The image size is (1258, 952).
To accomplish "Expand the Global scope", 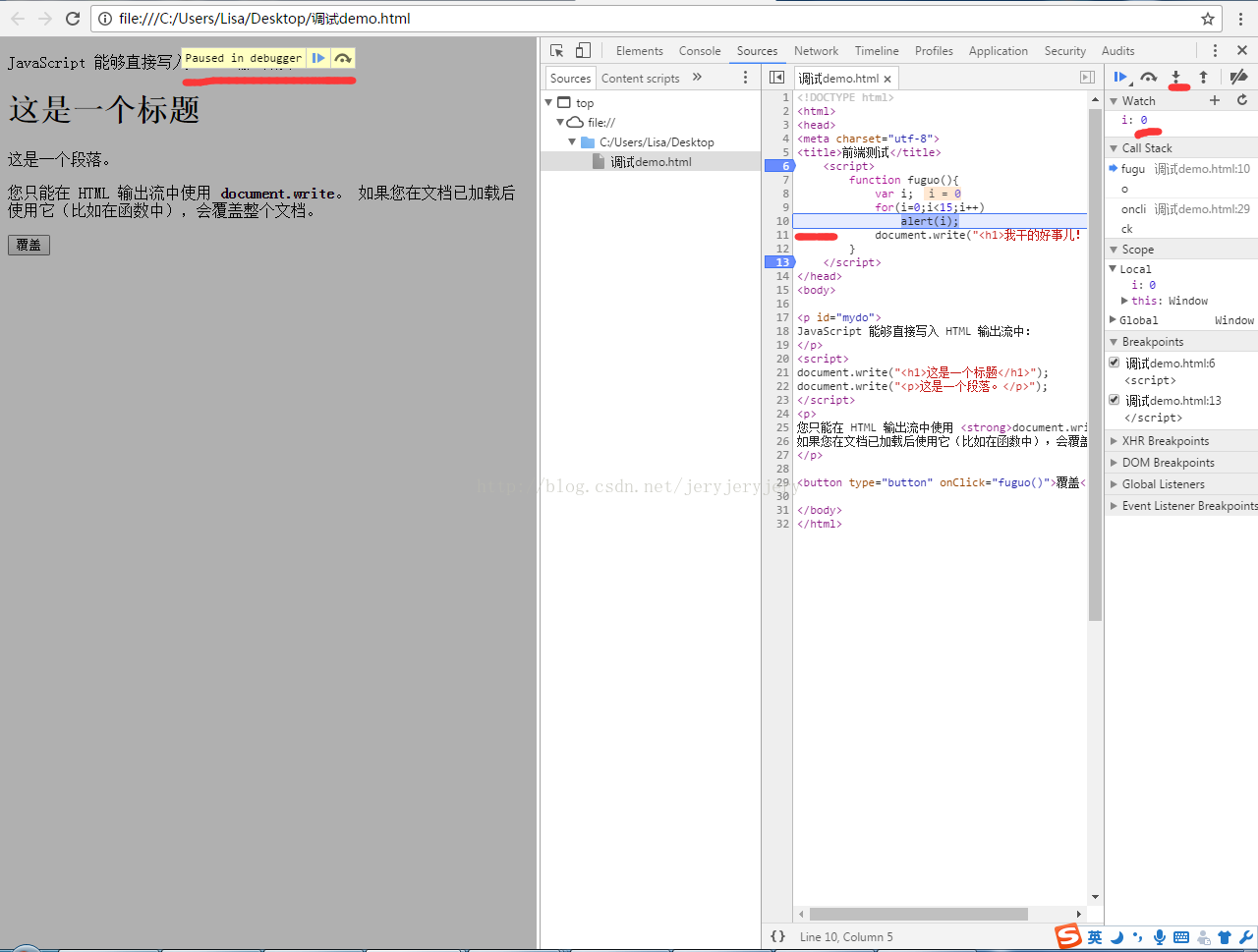I will pyautogui.click(x=1114, y=320).
